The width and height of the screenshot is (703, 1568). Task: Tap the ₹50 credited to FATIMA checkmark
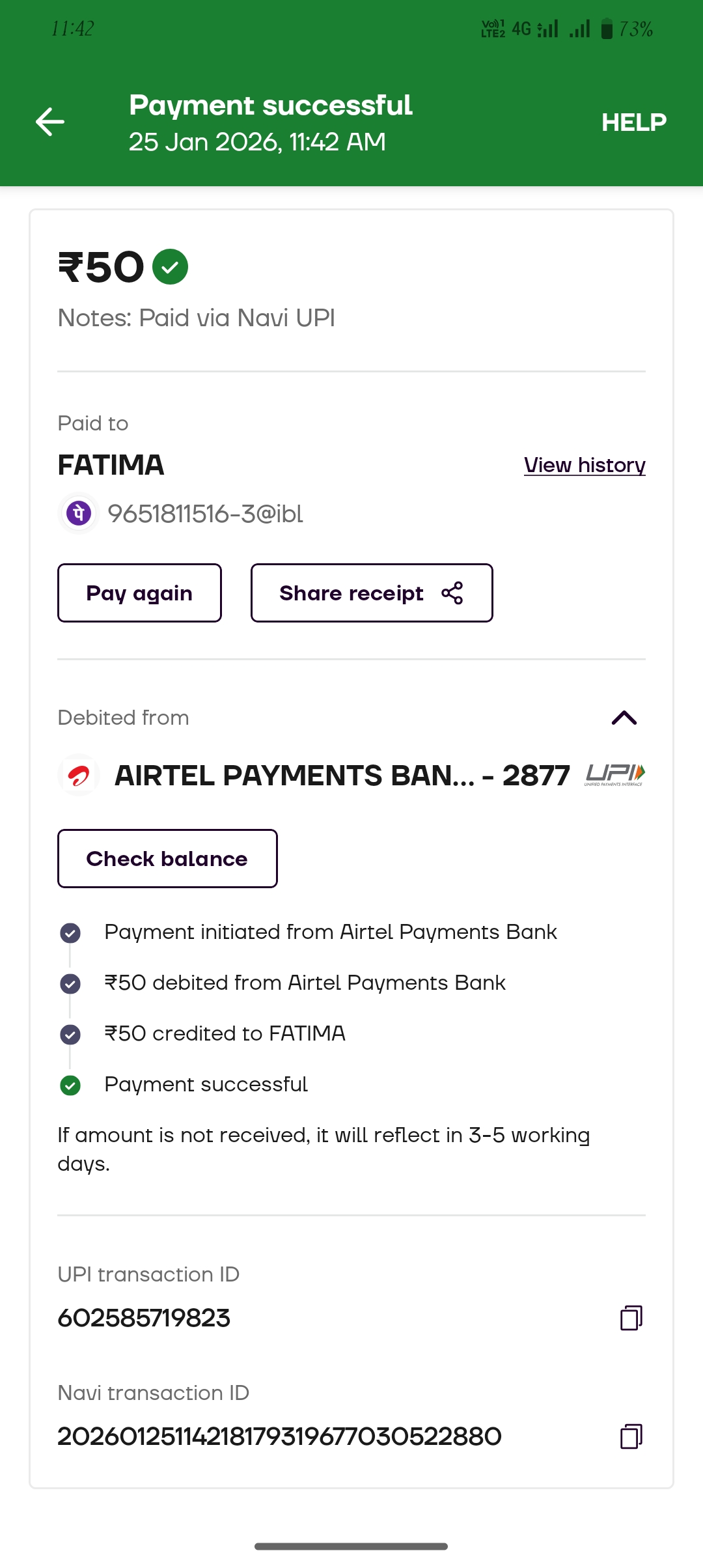coord(70,1035)
